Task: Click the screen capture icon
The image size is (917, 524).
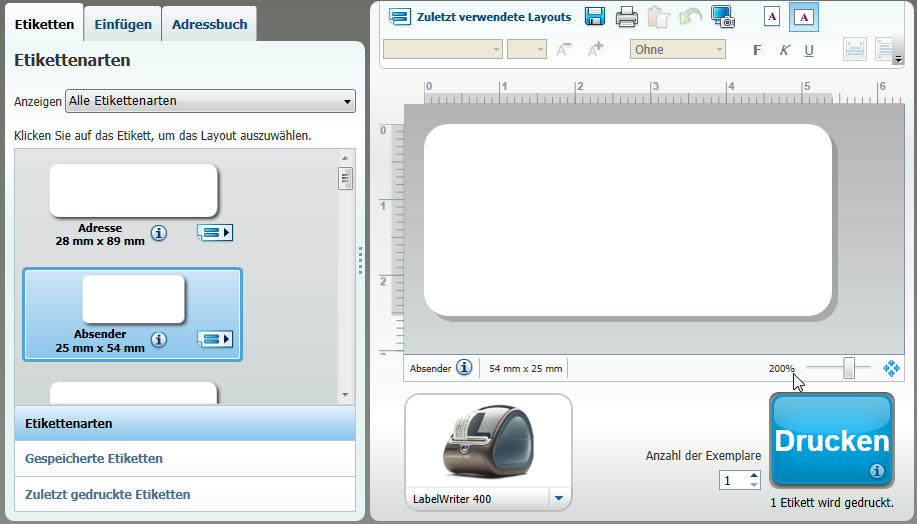Action: (x=723, y=17)
